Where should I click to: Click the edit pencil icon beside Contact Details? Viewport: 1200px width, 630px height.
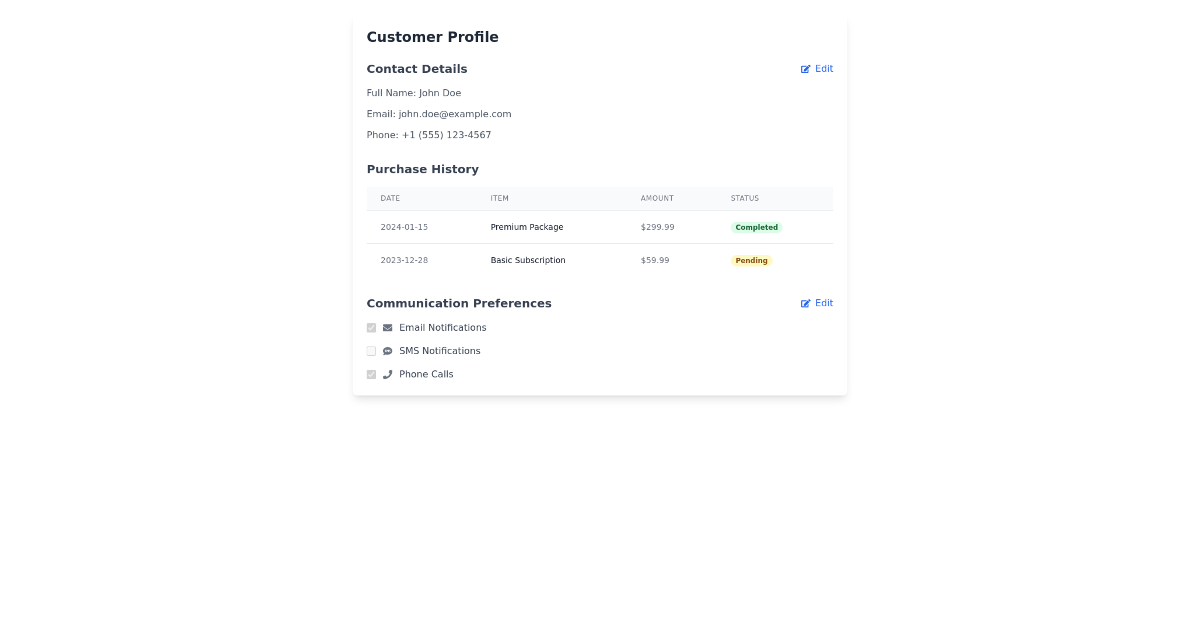804,68
